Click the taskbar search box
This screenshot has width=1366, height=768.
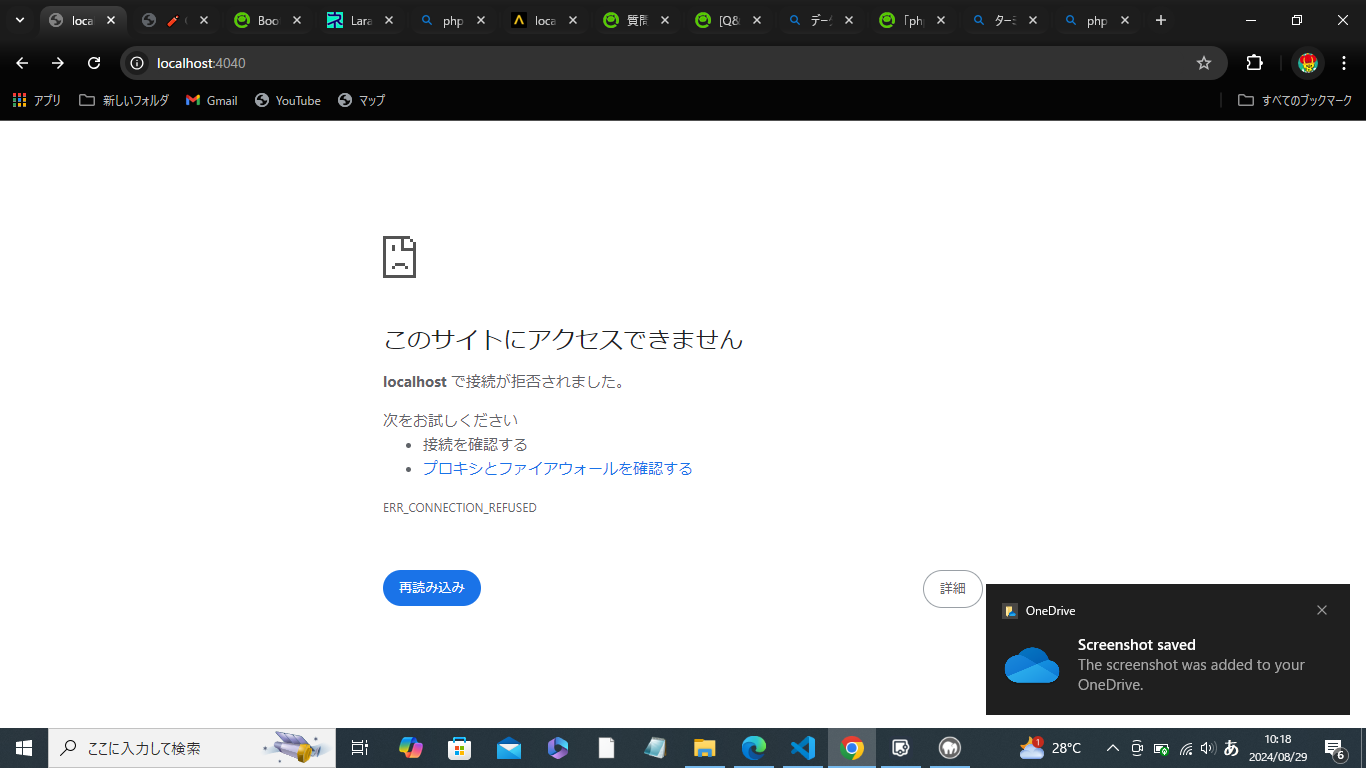(192, 748)
